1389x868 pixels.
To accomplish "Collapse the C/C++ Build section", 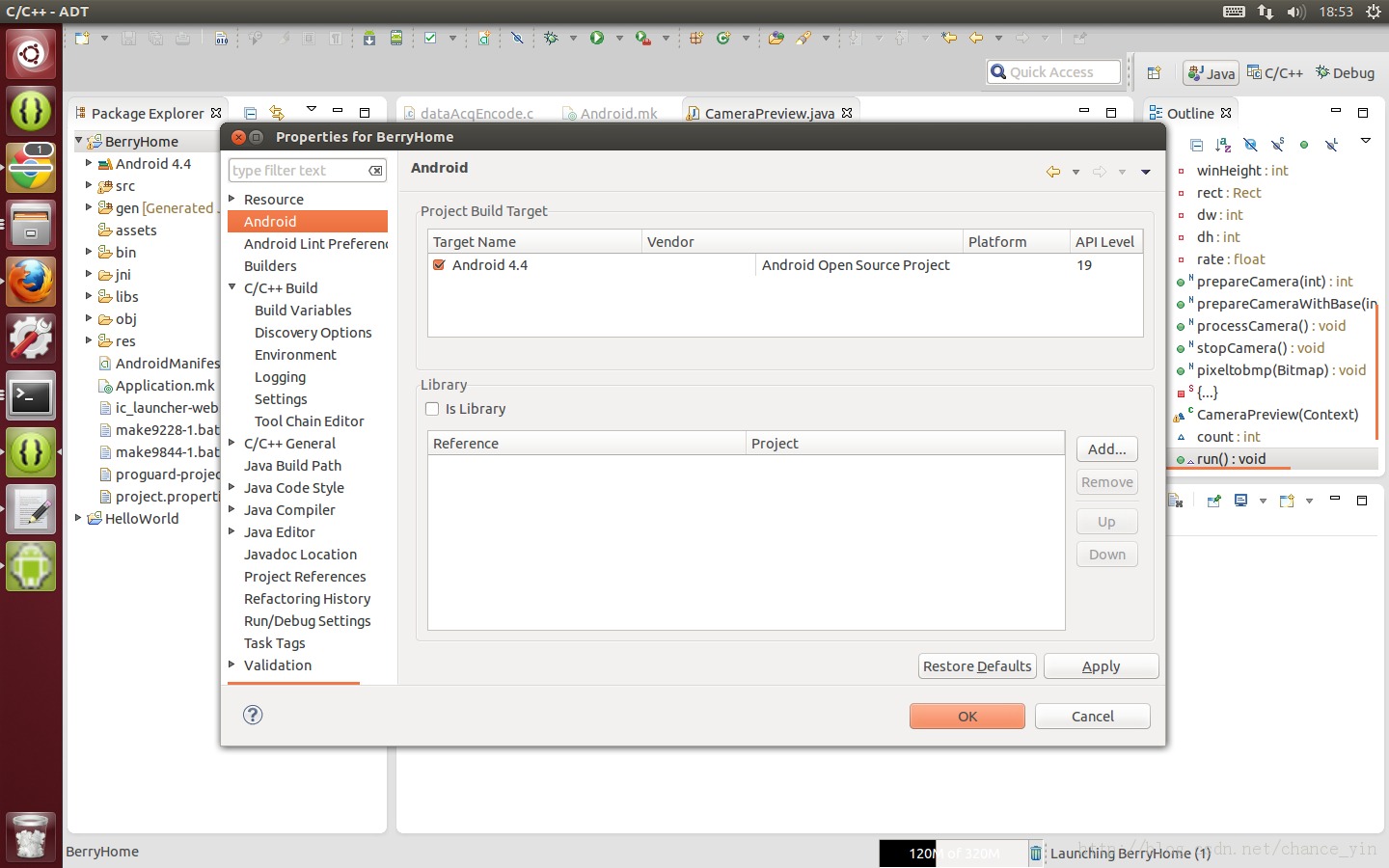I will coord(232,287).
